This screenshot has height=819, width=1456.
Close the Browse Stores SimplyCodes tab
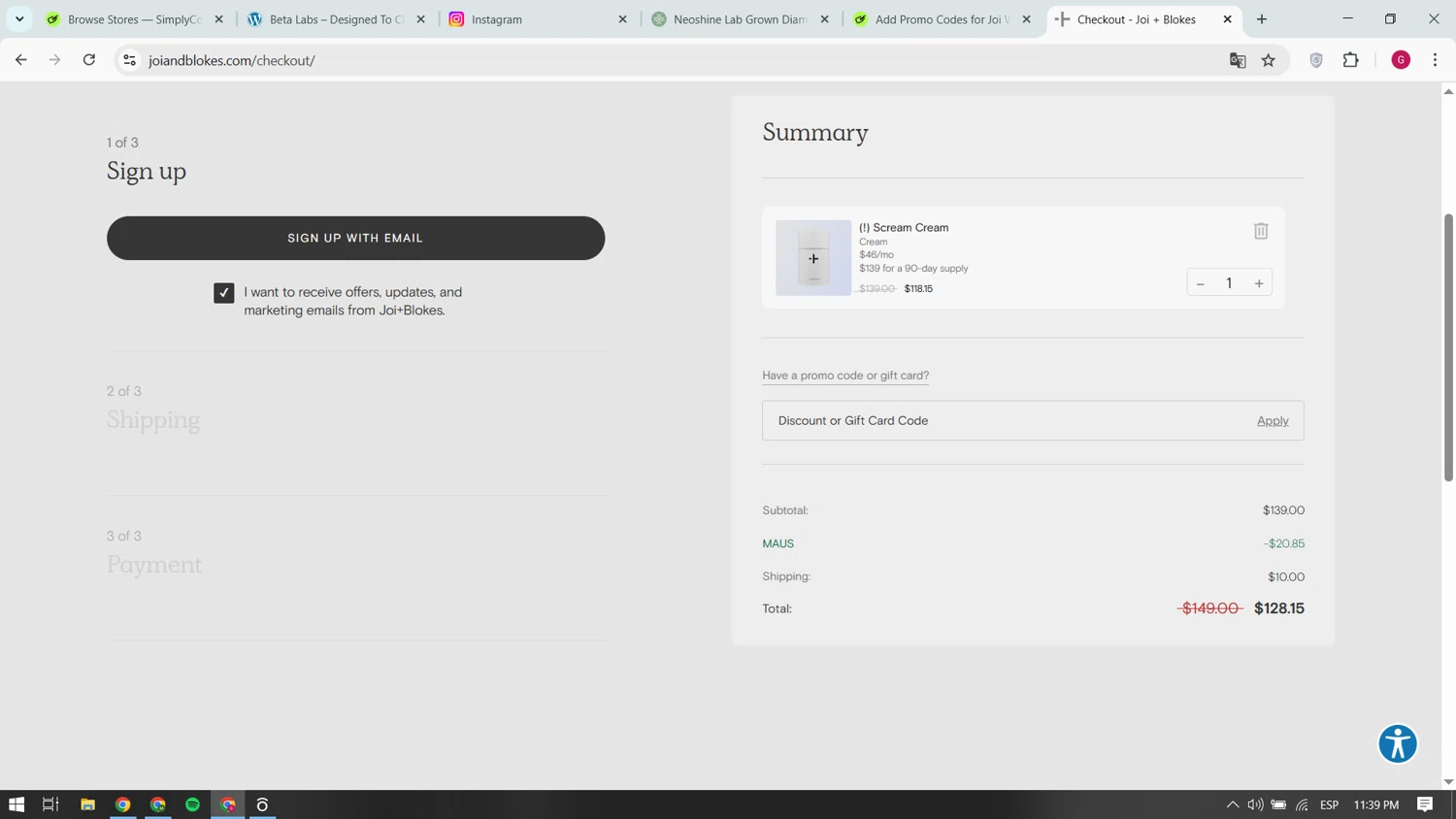(218, 19)
